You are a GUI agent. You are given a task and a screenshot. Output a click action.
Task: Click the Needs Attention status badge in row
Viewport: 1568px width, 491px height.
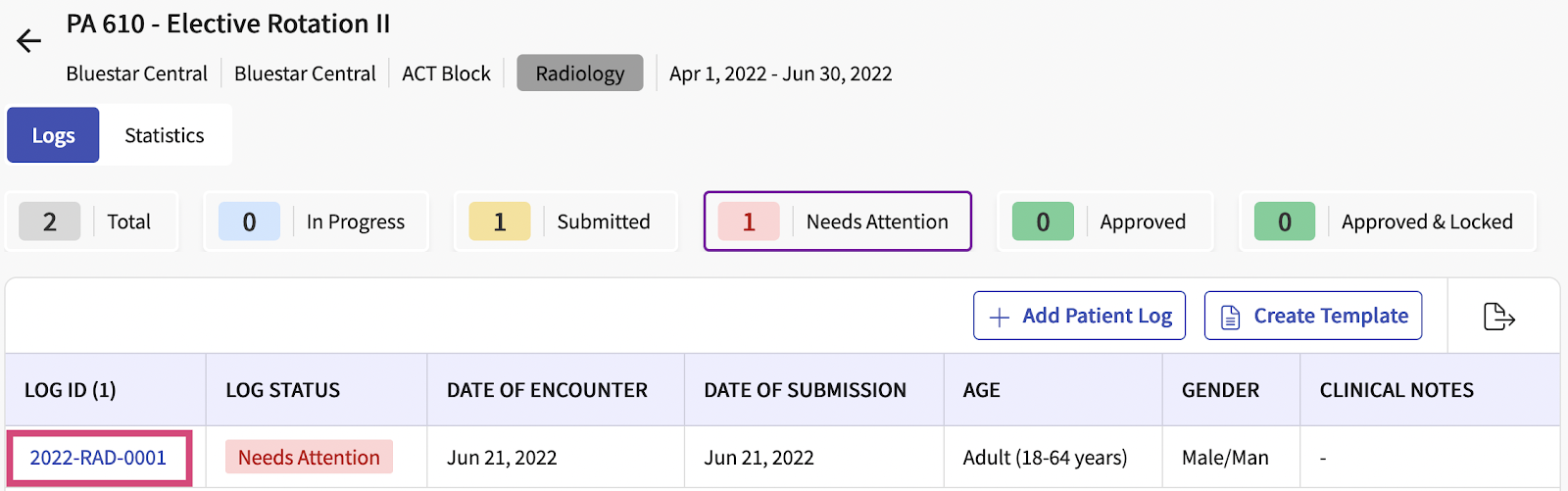coord(309,458)
